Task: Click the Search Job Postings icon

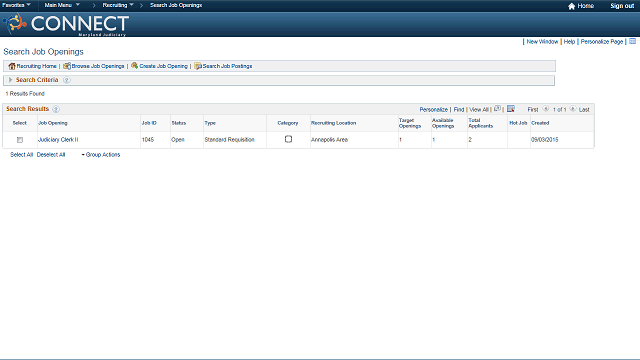Action: click(198, 66)
